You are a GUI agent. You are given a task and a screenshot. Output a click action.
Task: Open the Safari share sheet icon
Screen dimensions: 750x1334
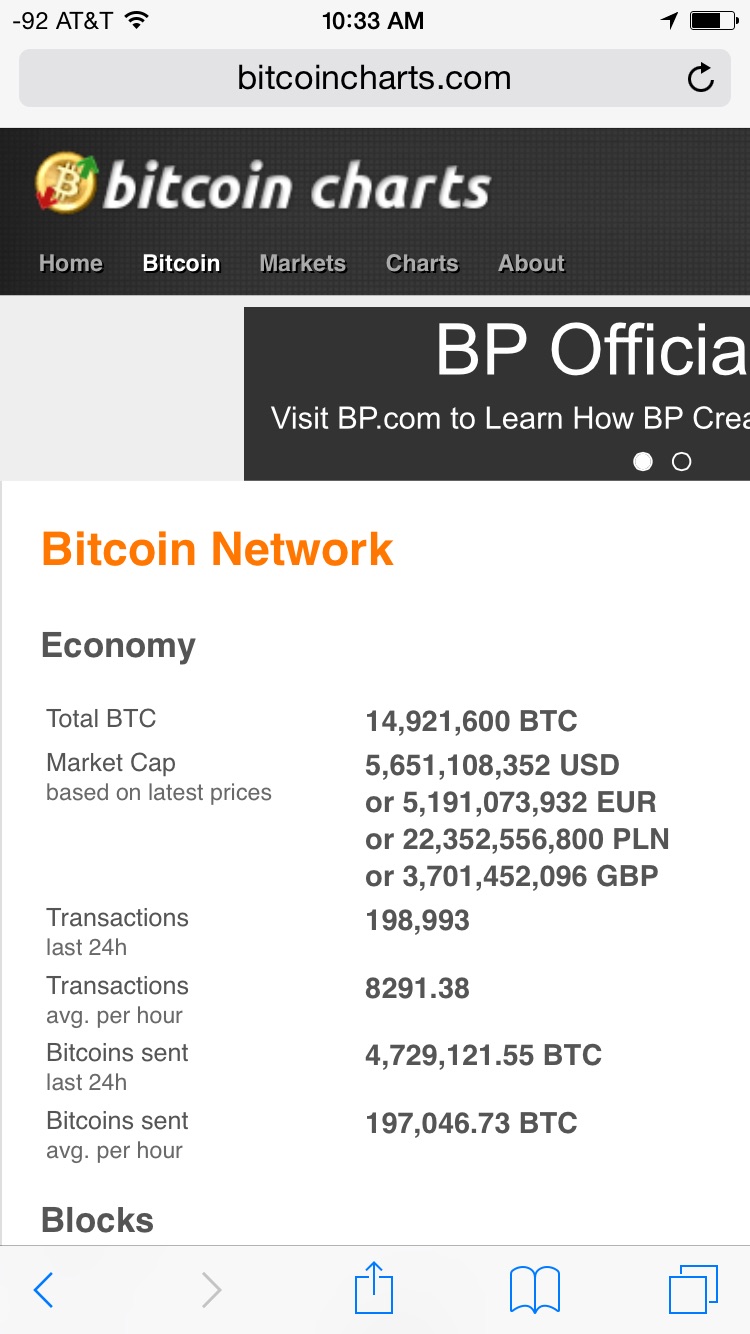(374, 1287)
